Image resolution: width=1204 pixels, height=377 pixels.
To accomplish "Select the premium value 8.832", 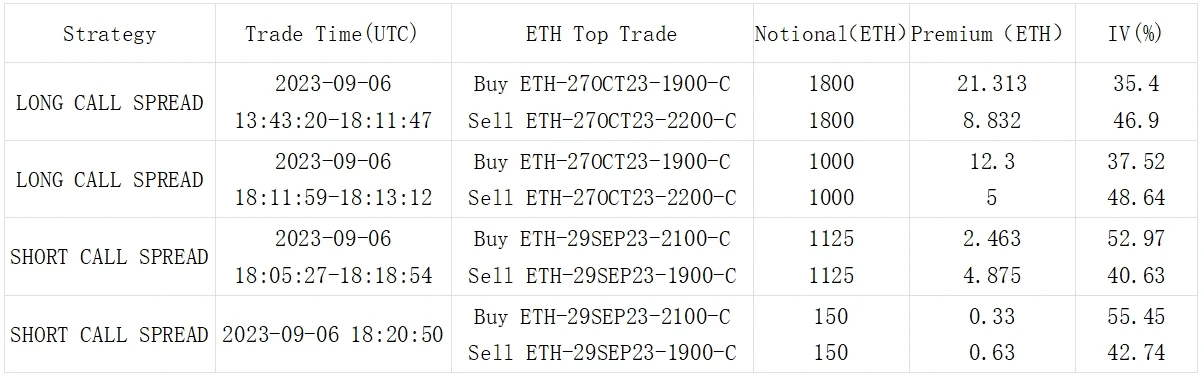I will click(991, 121).
